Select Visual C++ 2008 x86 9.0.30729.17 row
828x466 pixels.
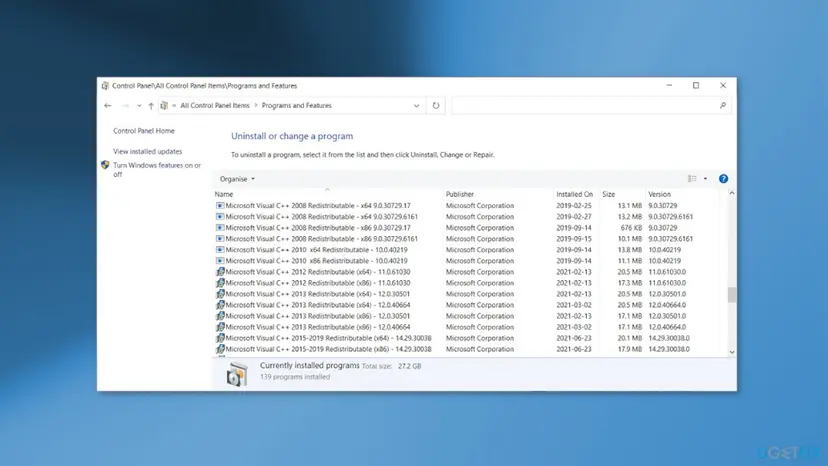466,228
